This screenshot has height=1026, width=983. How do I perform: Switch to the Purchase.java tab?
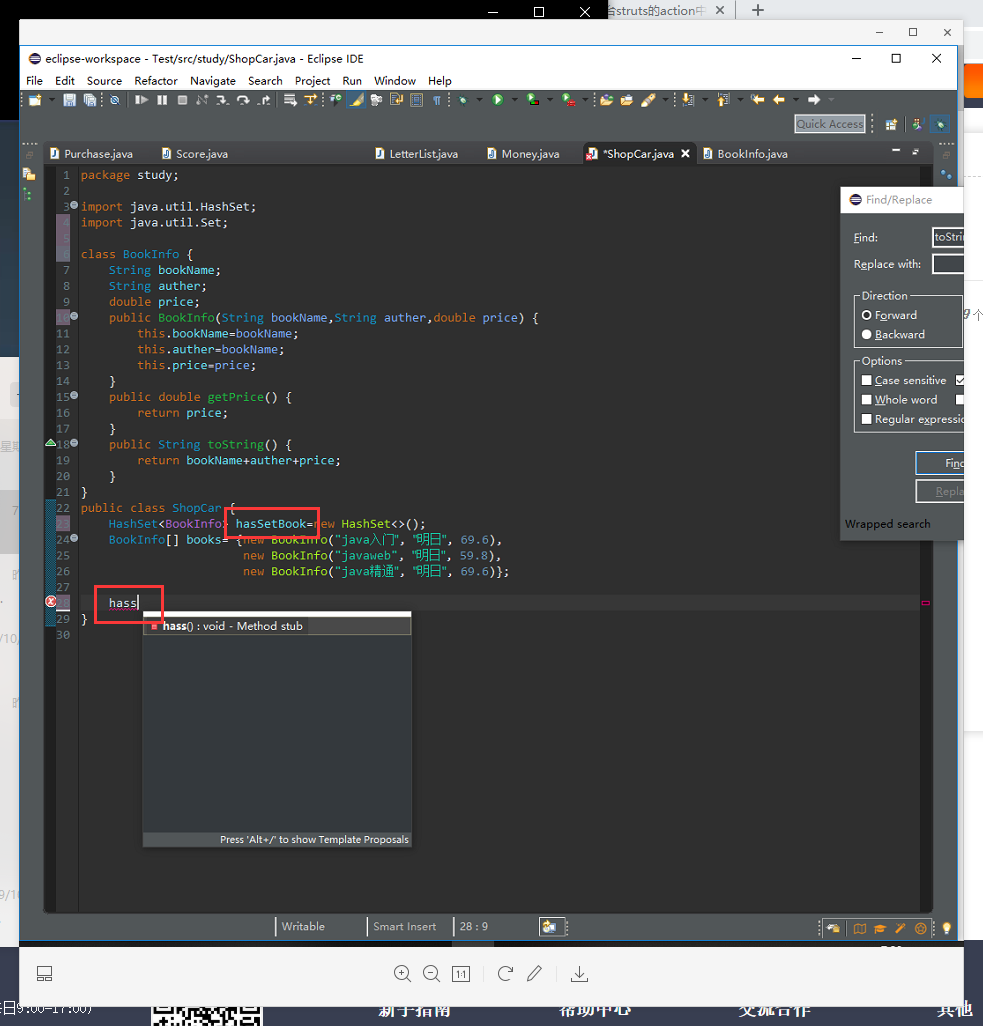pyautogui.click(x=92, y=154)
